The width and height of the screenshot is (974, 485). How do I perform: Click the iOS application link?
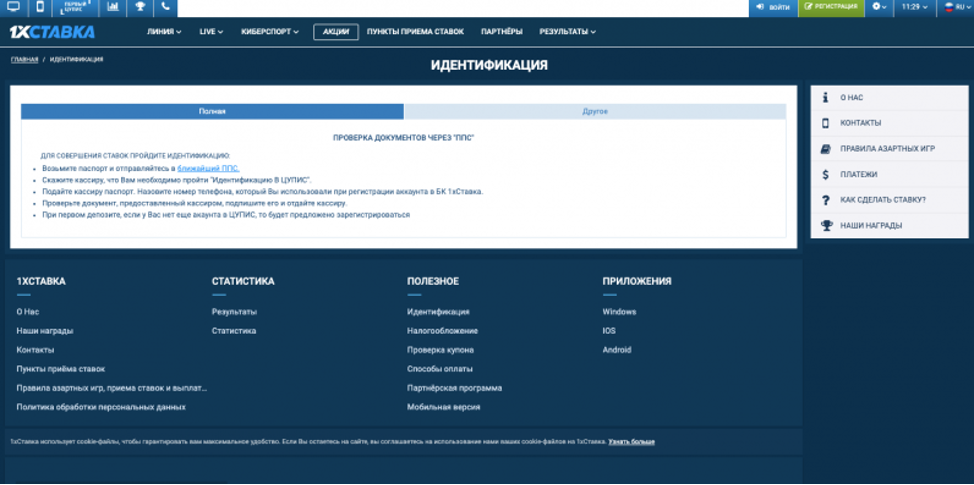[609, 331]
